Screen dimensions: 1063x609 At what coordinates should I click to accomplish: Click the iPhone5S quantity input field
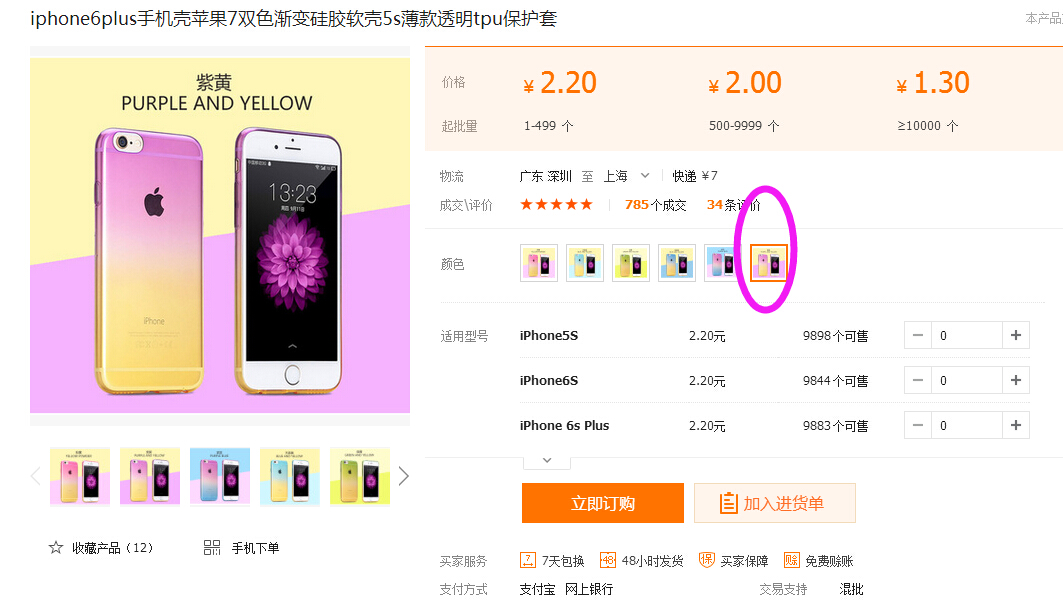pos(967,335)
